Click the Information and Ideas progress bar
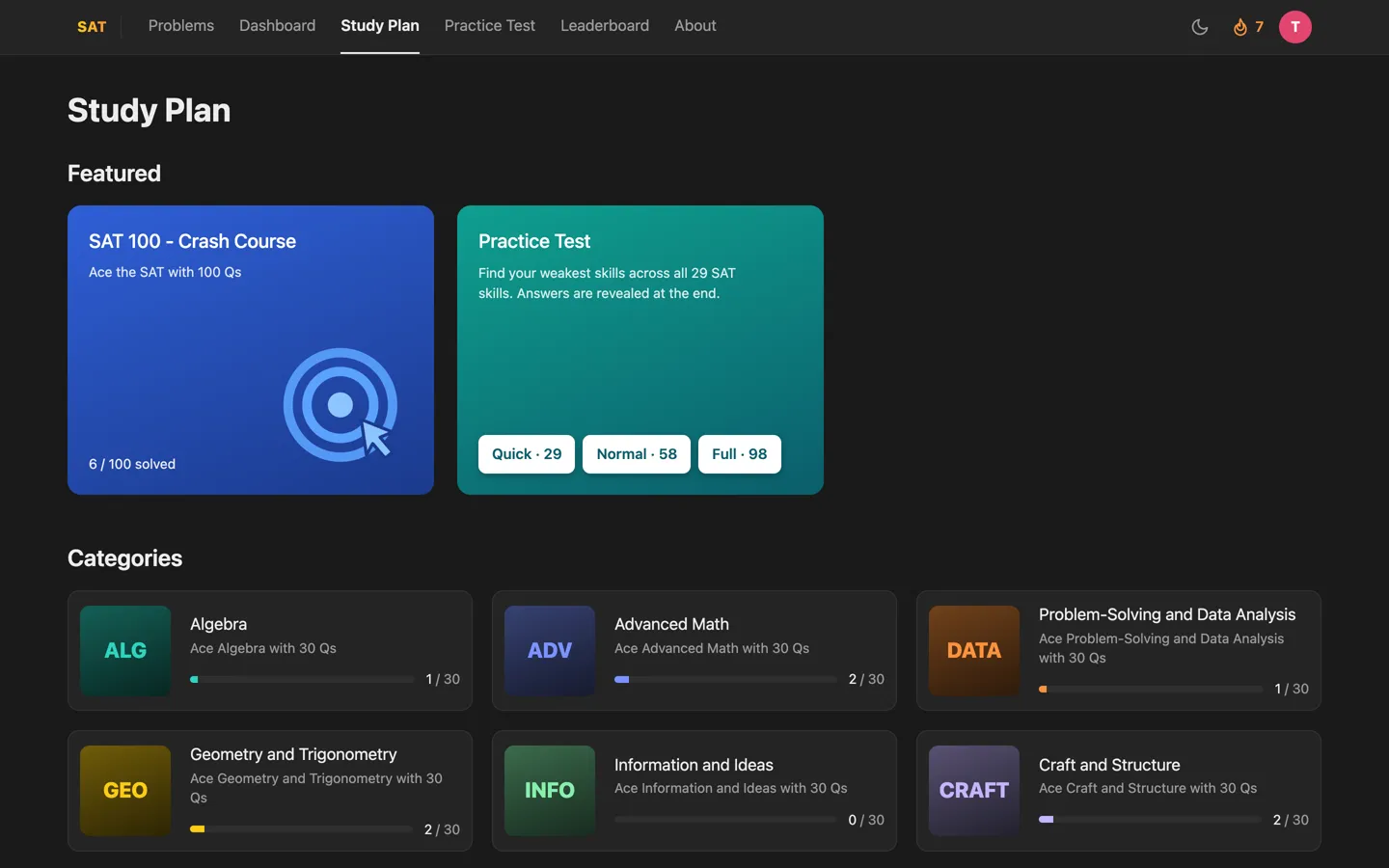Screen dimensions: 1389x868 click(x=725, y=820)
